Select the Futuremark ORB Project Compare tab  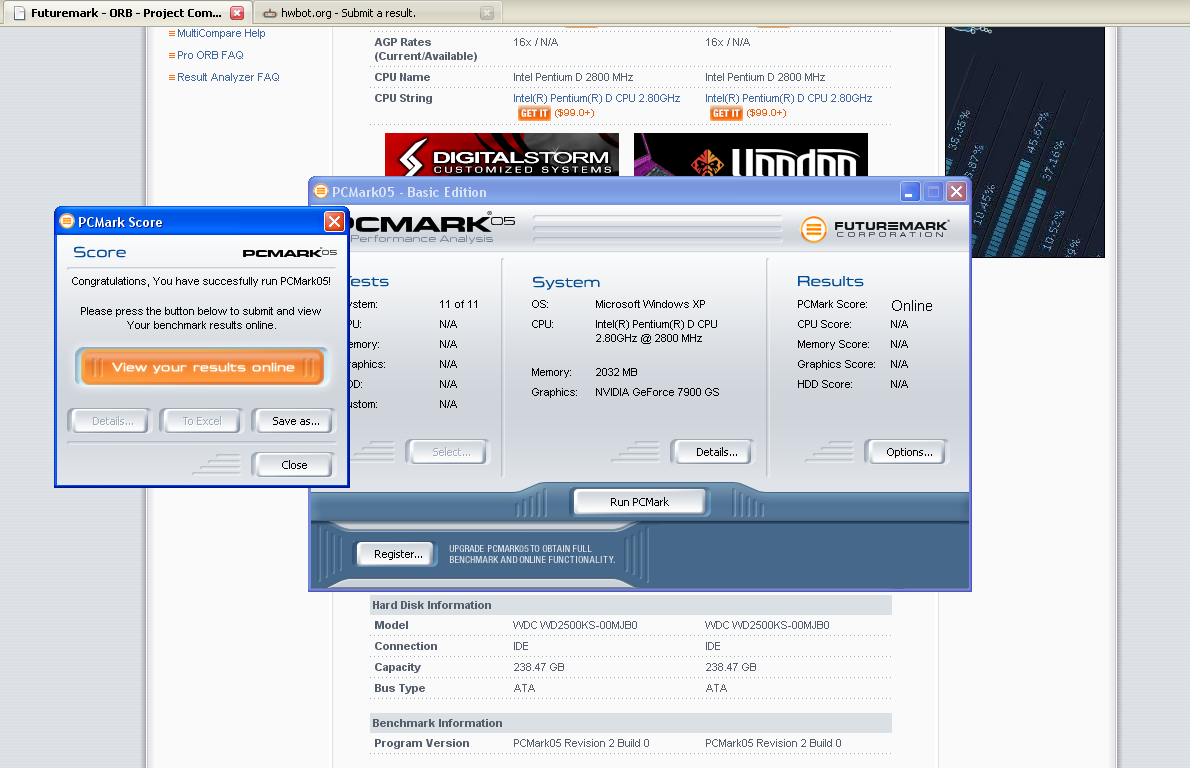click(x=127, y=13)
